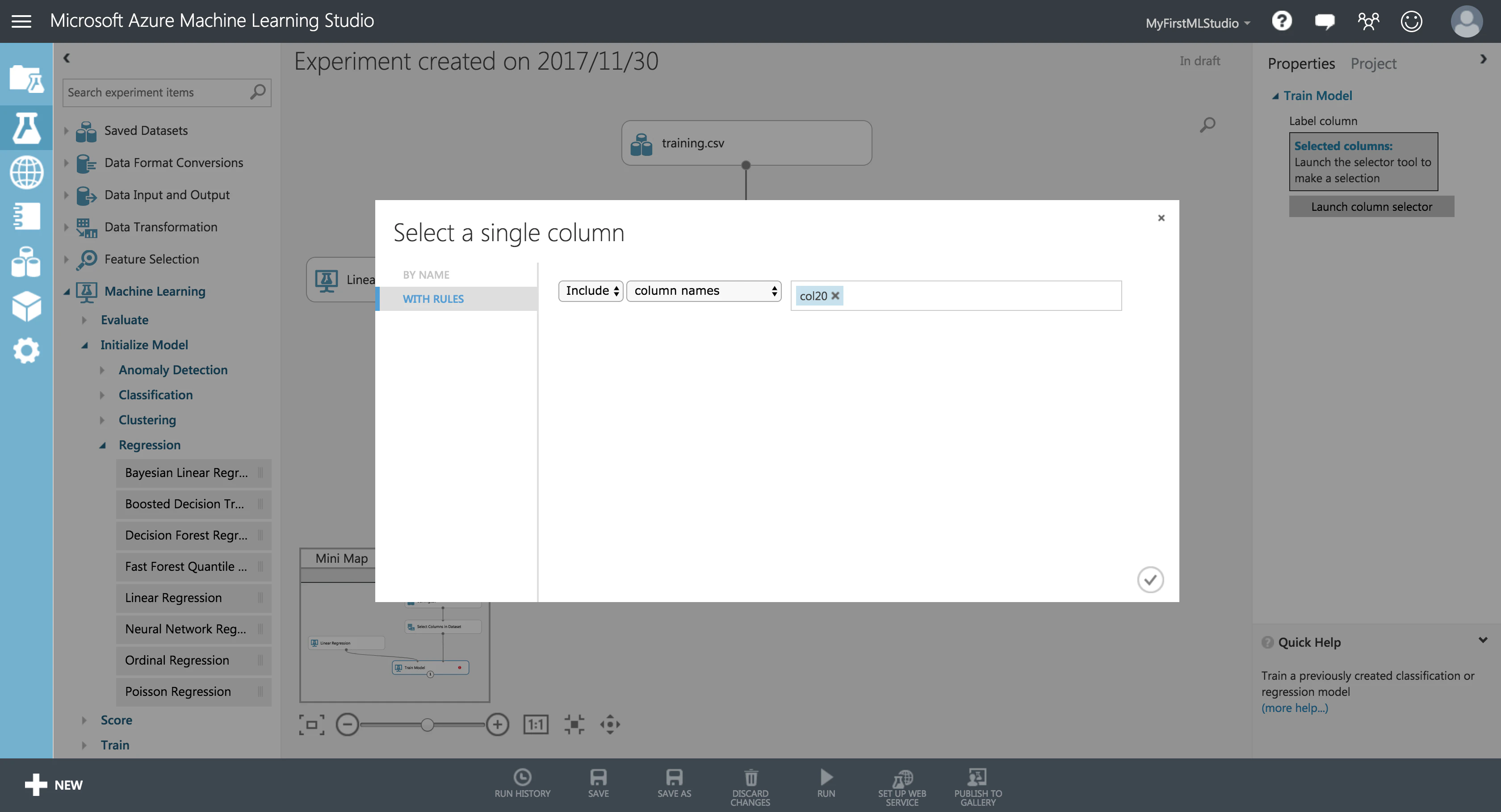Viewport: 1501px width, 812px height.
Task: Switch to the Project tab
Action: [1373, 63]
